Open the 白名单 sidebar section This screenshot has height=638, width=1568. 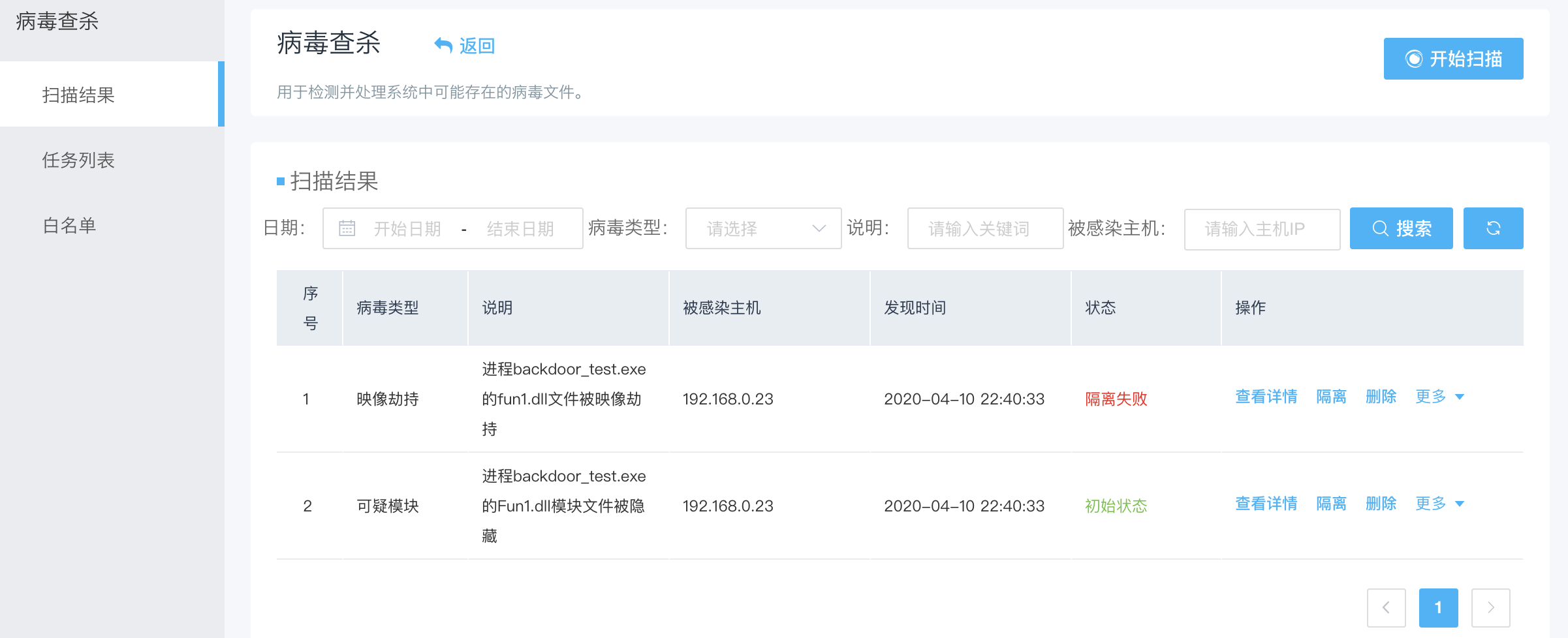click(69, 226)
